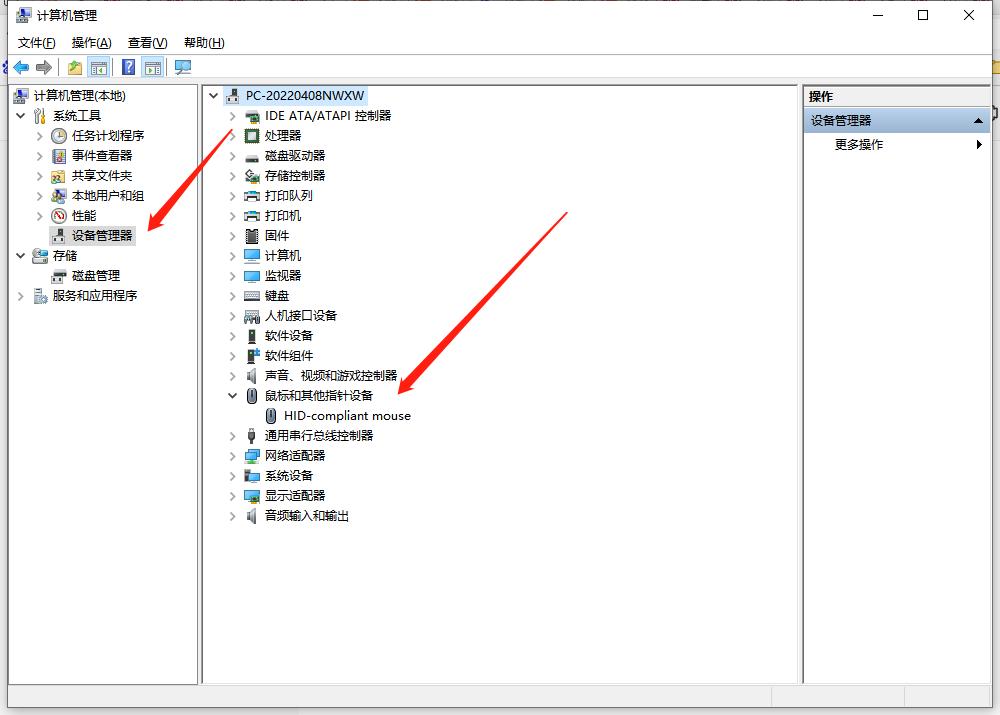This screenshot has height=715, width=1000.
Task: Select the 计算机 device category
Action: 283,256
